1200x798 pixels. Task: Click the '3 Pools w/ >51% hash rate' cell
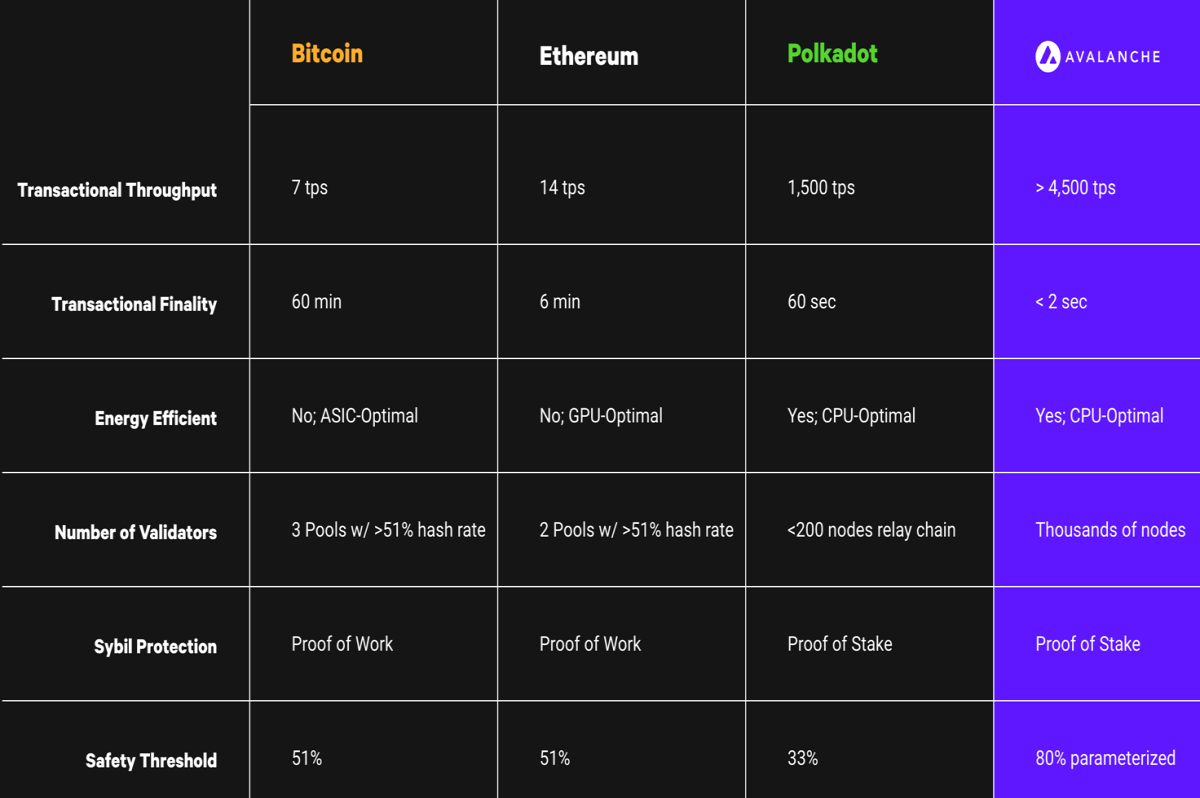tap(388, 530)
